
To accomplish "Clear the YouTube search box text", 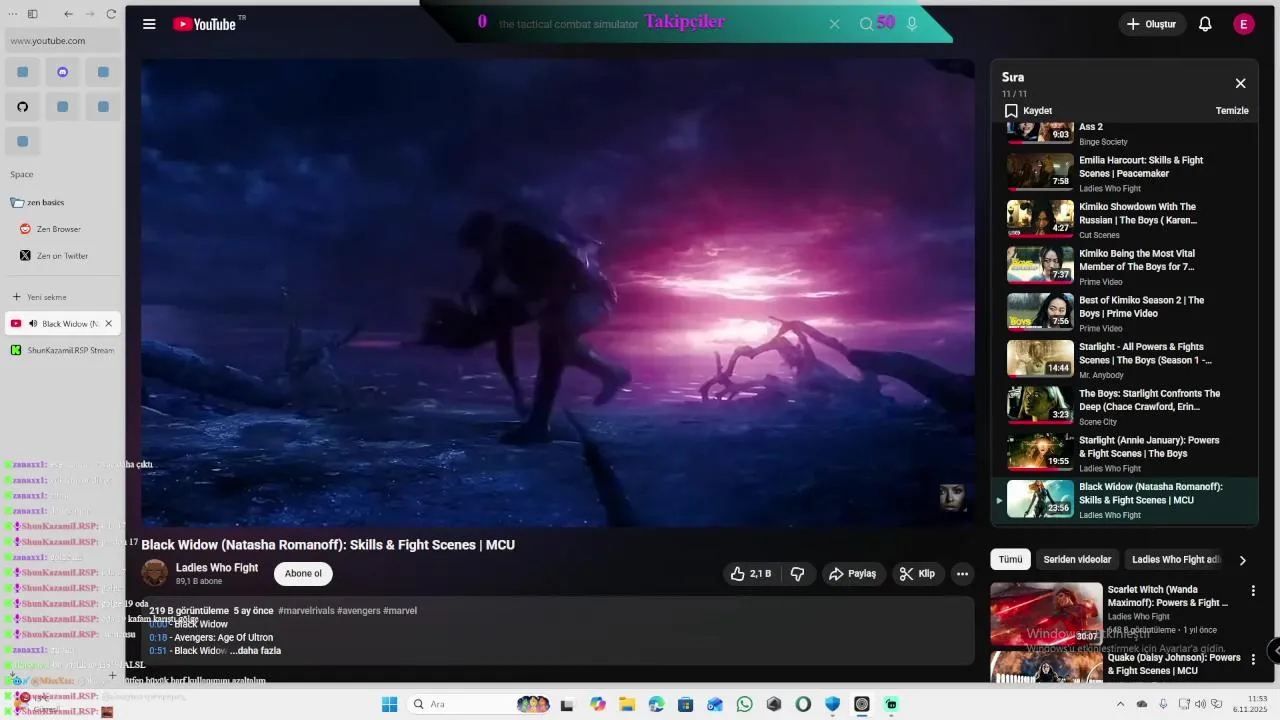I will tap(834, 24).
